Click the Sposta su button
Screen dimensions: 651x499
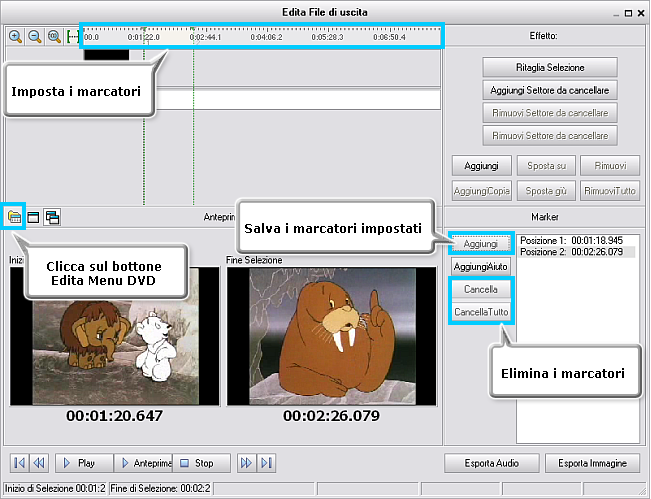pos(546,166)
